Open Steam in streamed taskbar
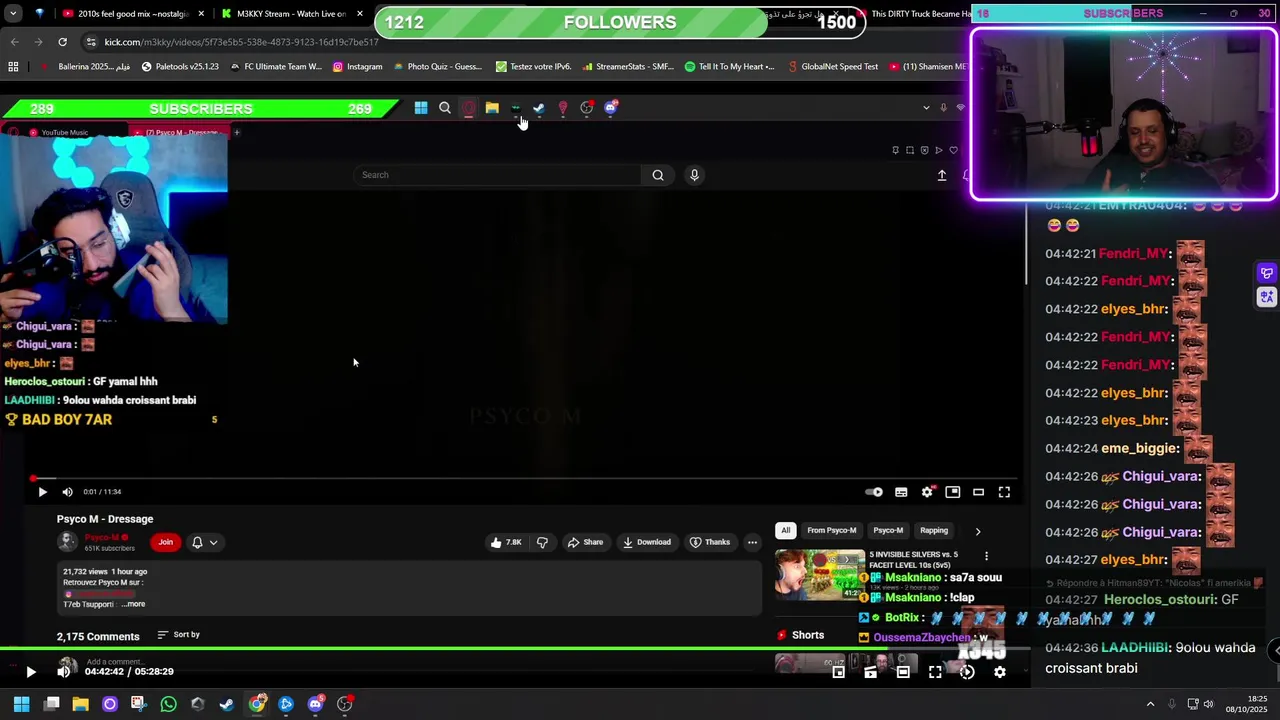This screenshot has width=1280, height=720. pyautogui.click(x=539, y=108)
